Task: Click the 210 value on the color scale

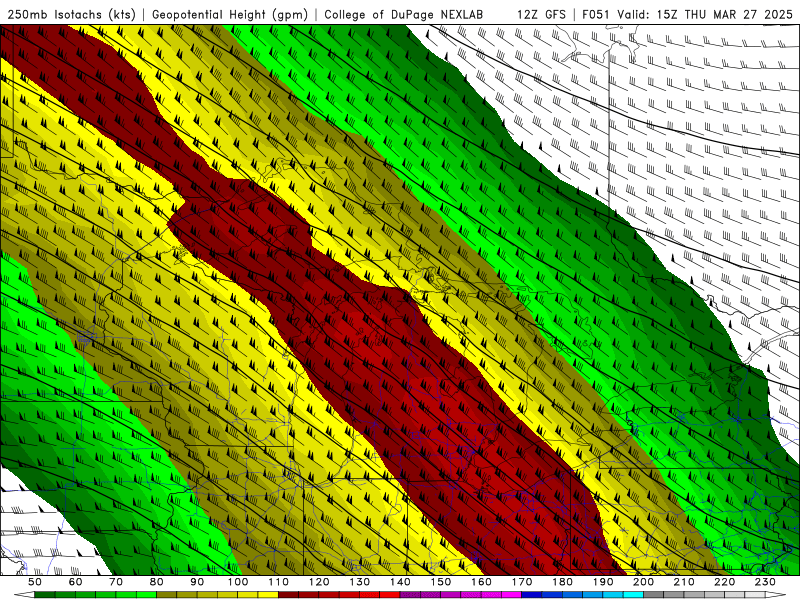Action: pyautogui.click(x=684, y=582)
